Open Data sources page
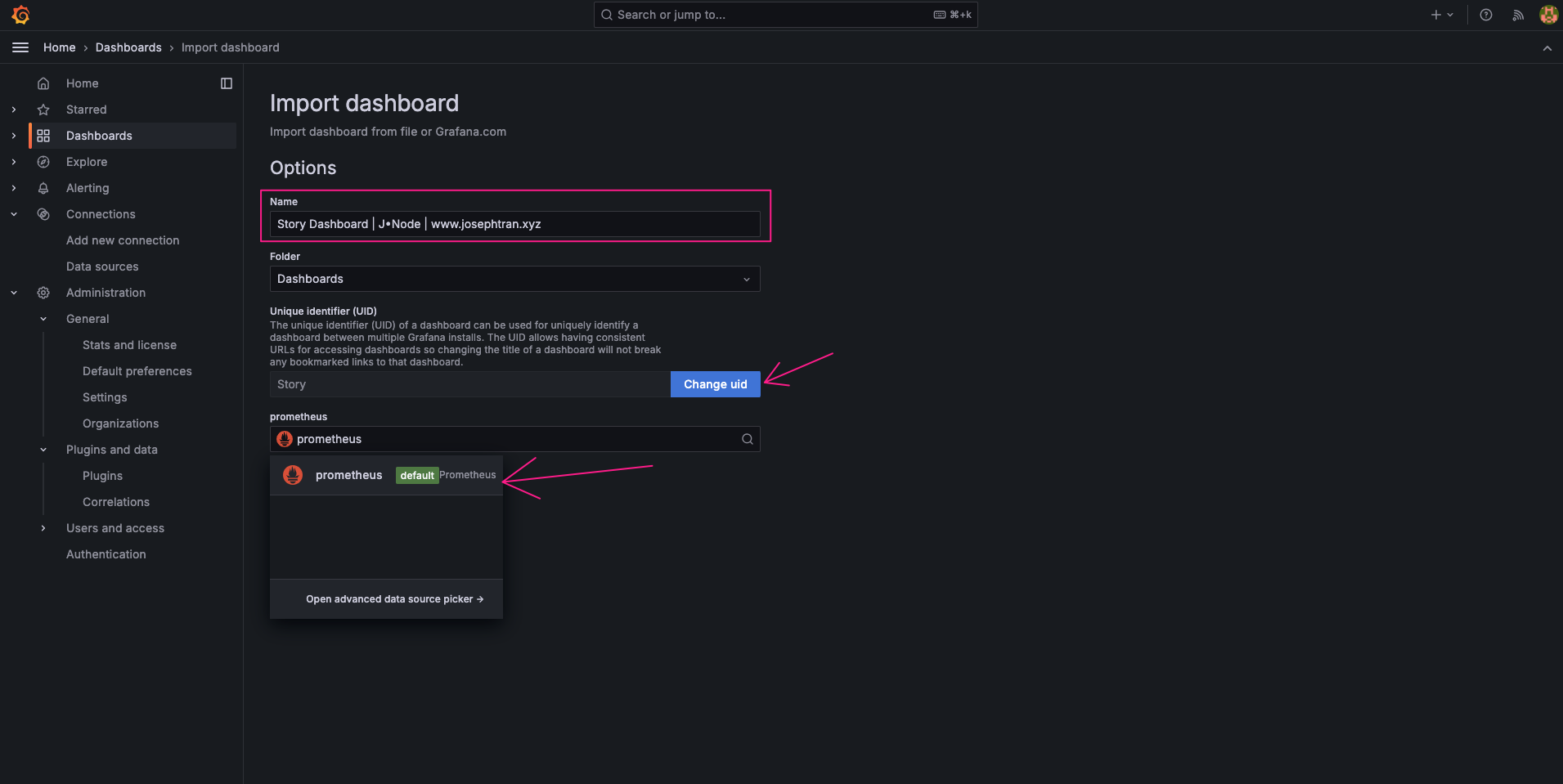 coord(102,267)
